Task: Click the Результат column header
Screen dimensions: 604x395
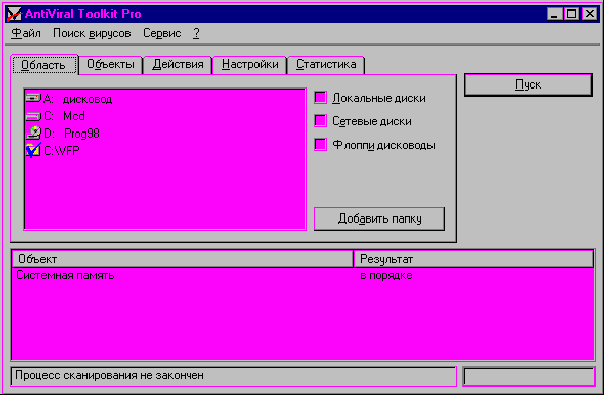Action: [x=473, y=259]
